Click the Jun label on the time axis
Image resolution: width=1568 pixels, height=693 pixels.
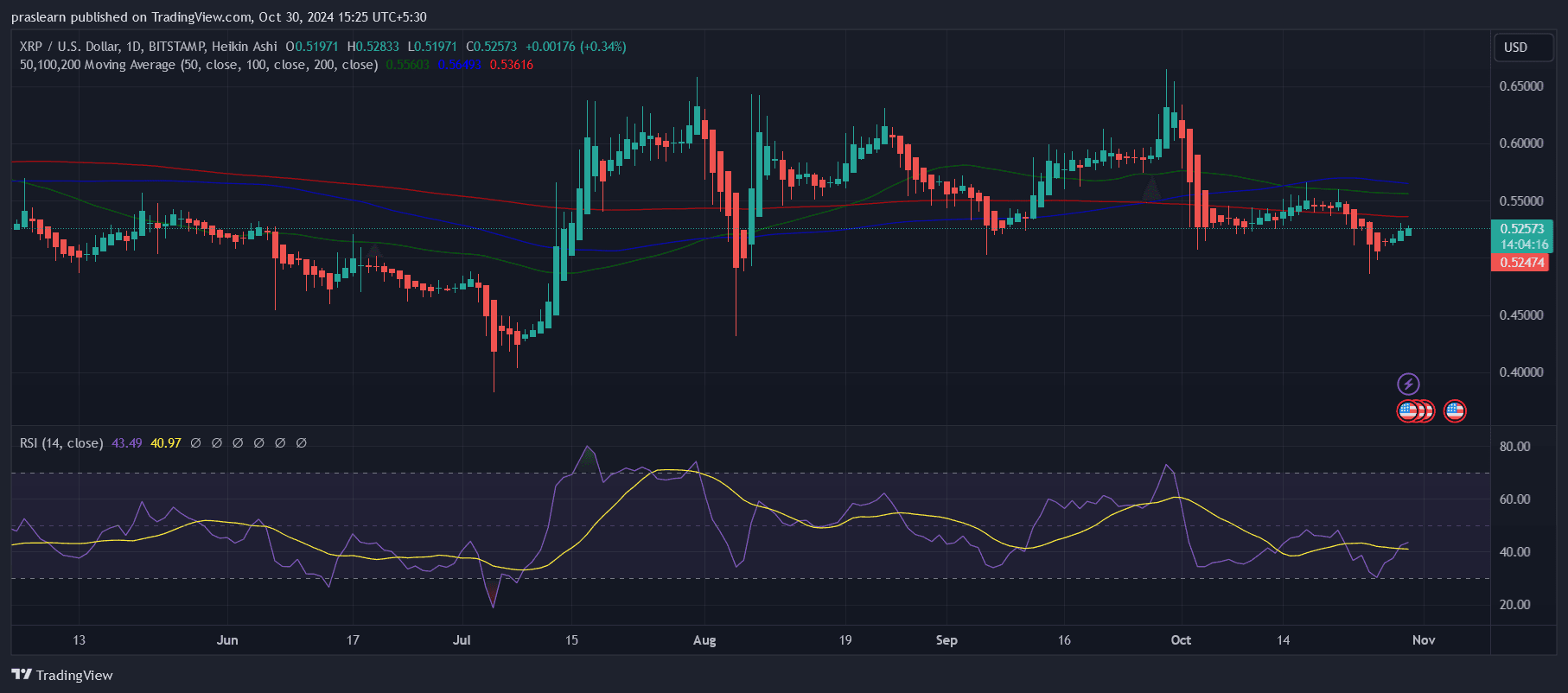[227, 640]
